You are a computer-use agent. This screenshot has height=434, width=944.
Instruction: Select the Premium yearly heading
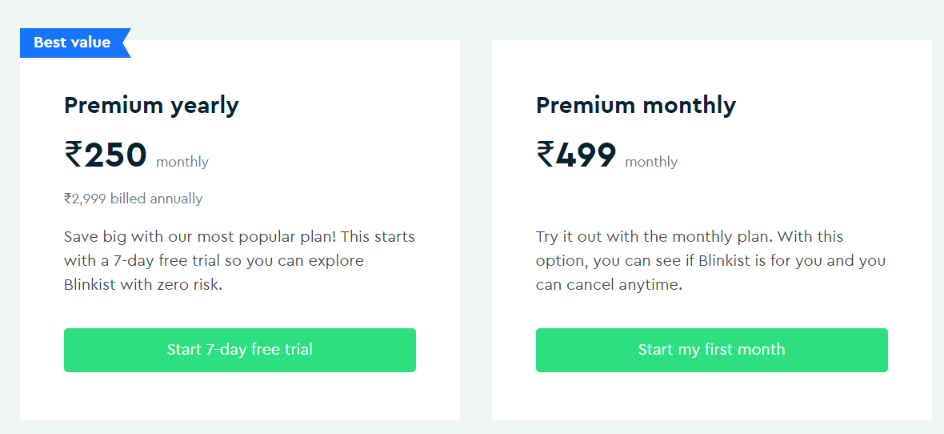tap(151, 105)
